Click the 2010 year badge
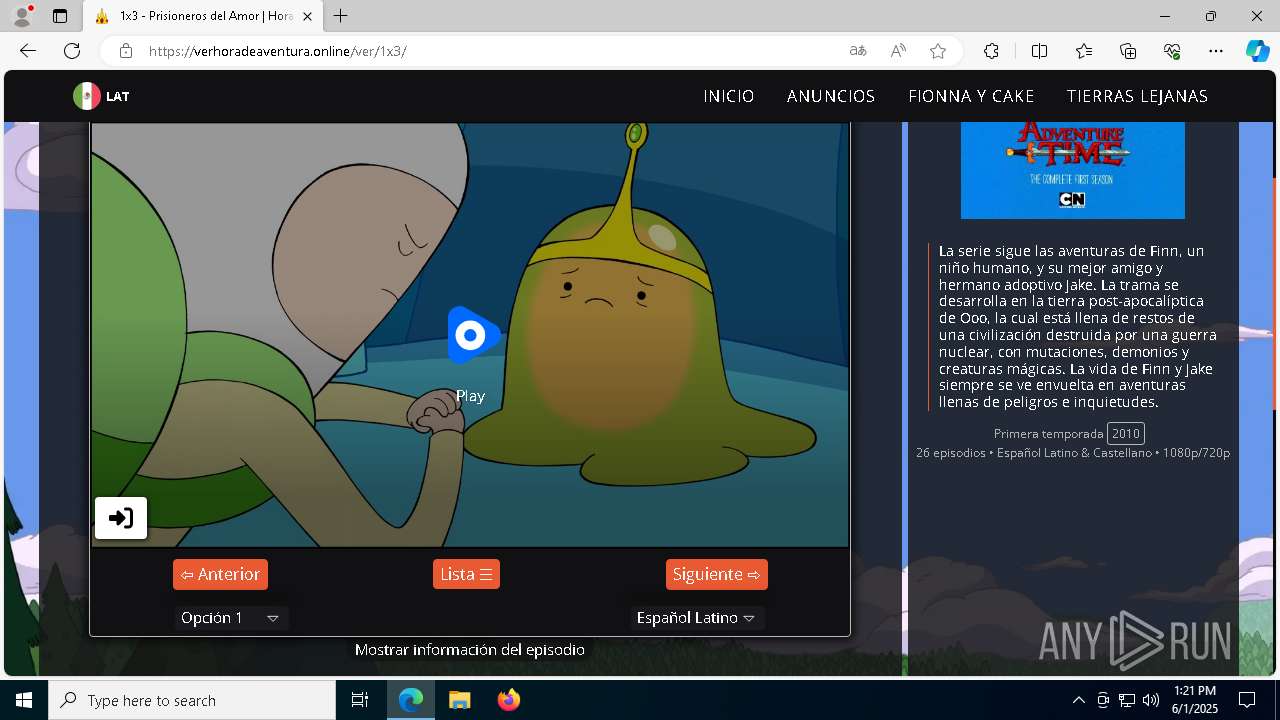The height and width of the screenshot is (720, 1280). 1126,434
